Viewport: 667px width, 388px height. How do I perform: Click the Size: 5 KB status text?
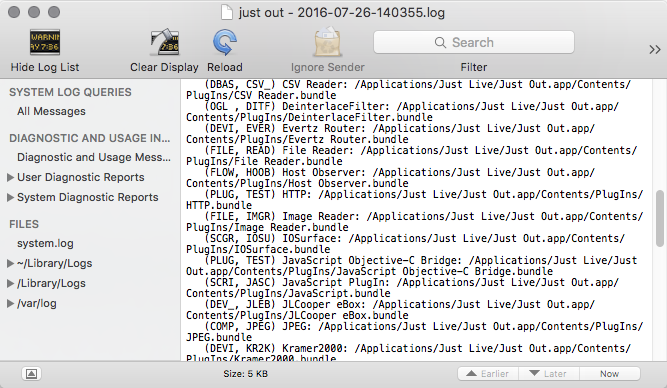pos(245,374)
